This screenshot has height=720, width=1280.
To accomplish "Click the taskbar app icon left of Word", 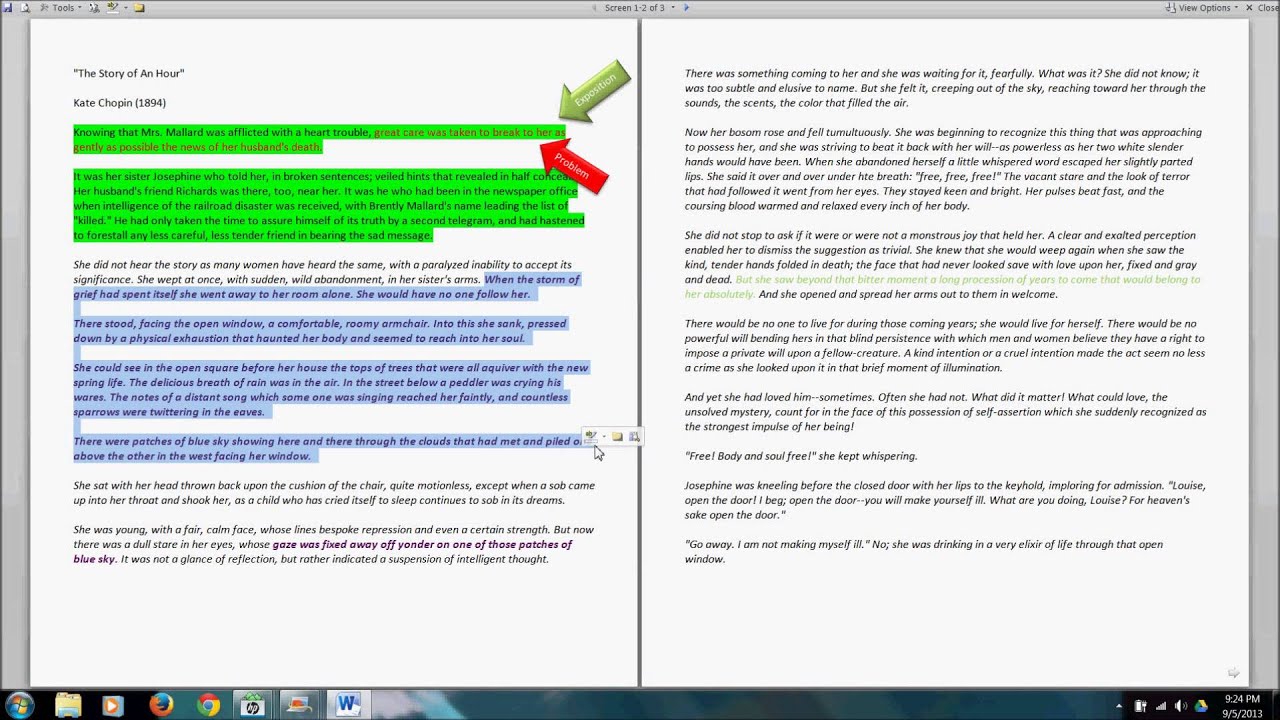I will click(x=298, y=705).
